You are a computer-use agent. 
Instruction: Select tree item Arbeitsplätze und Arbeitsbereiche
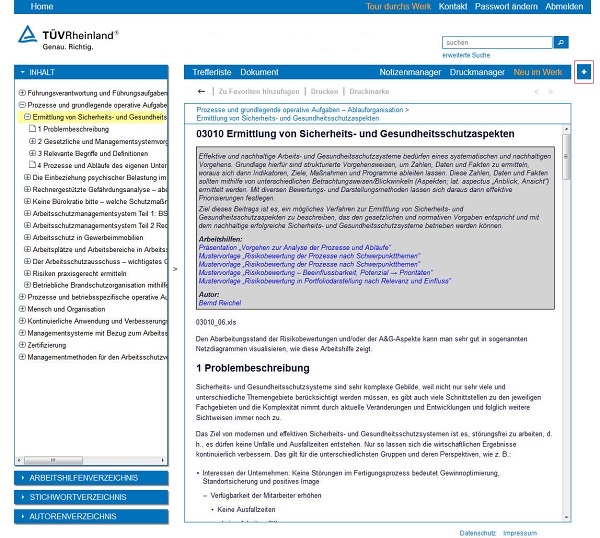click(99, 249)
